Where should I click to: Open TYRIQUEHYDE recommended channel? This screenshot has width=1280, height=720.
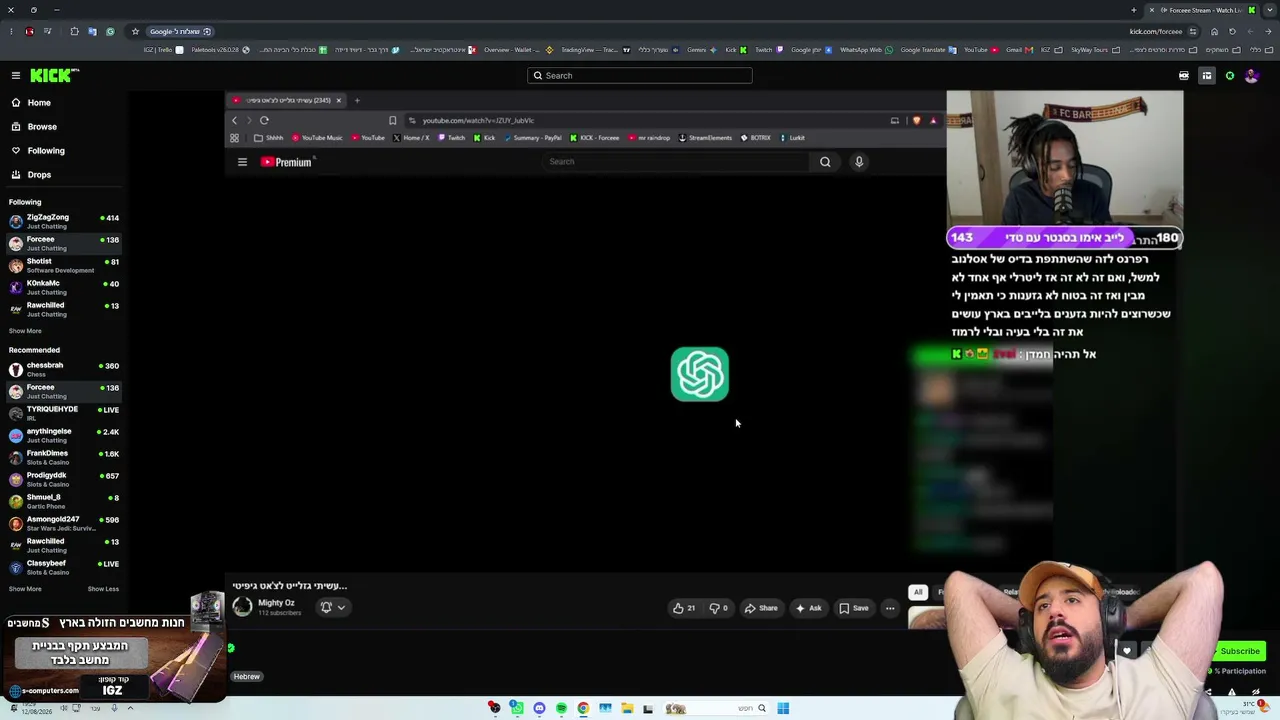pos(64,413)
